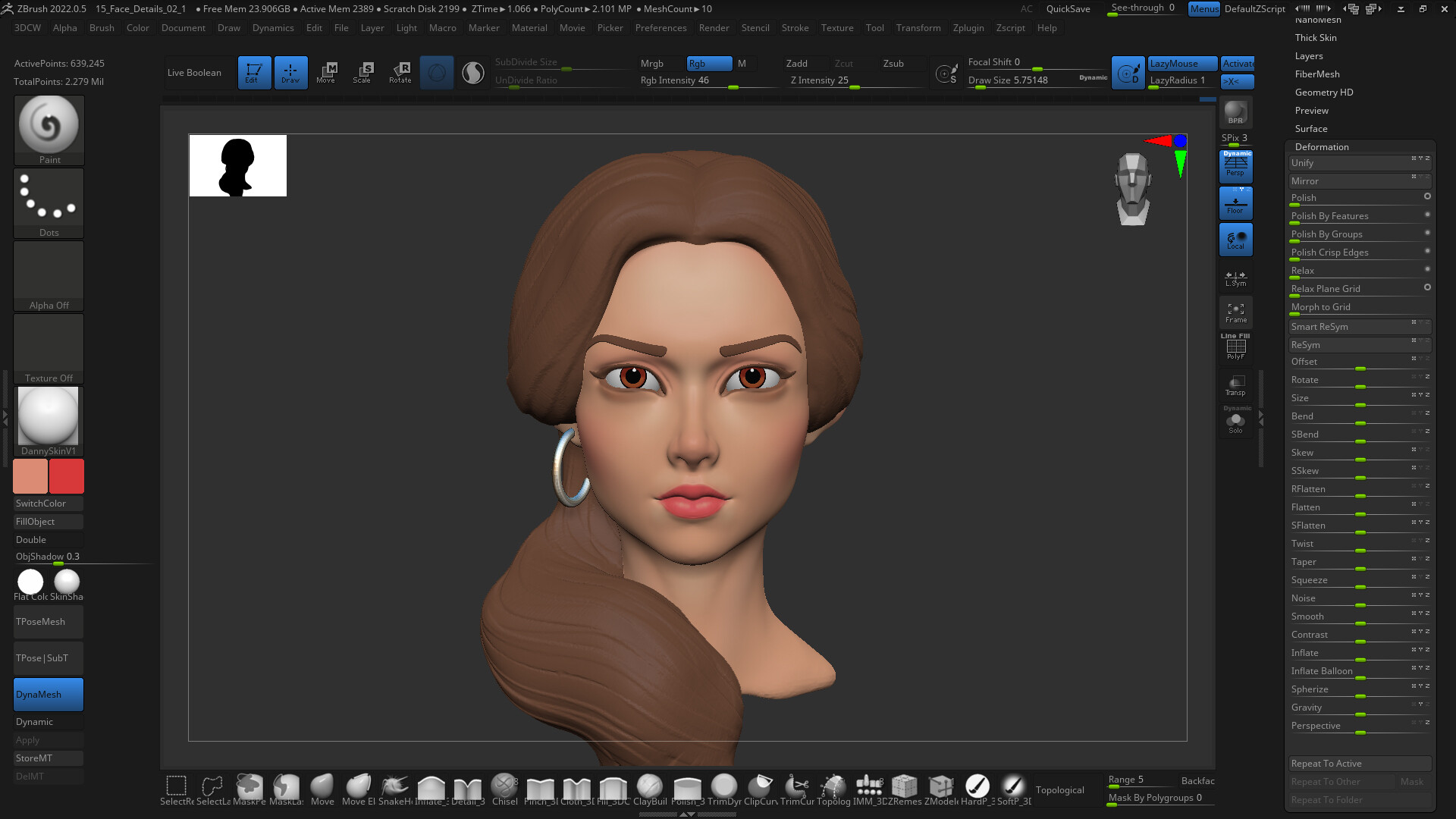1456x819 pixels.
Task: Expand the Deformation panel
Action: coord(1322,146)
